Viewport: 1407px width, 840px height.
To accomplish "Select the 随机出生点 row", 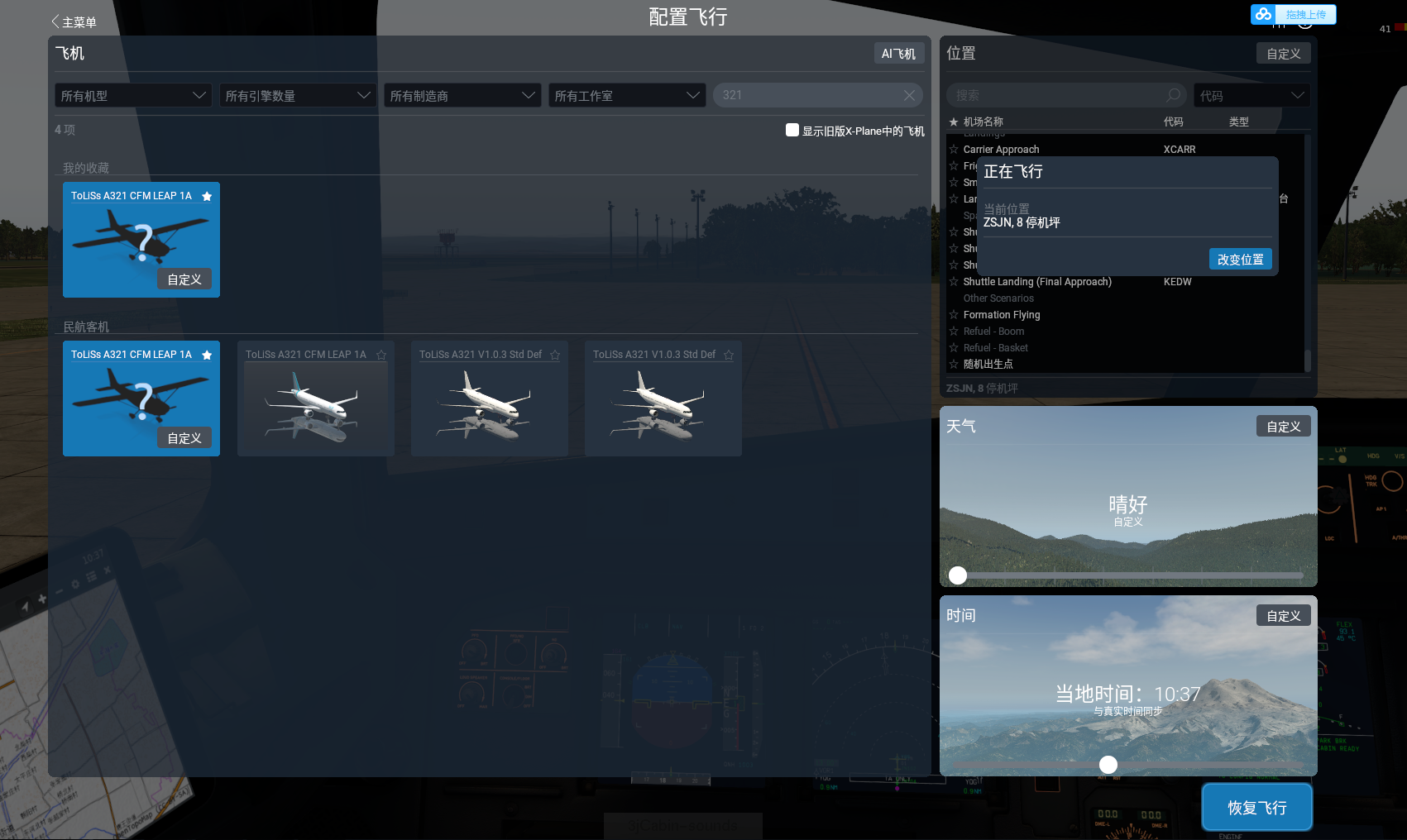I will [1125, 364].
